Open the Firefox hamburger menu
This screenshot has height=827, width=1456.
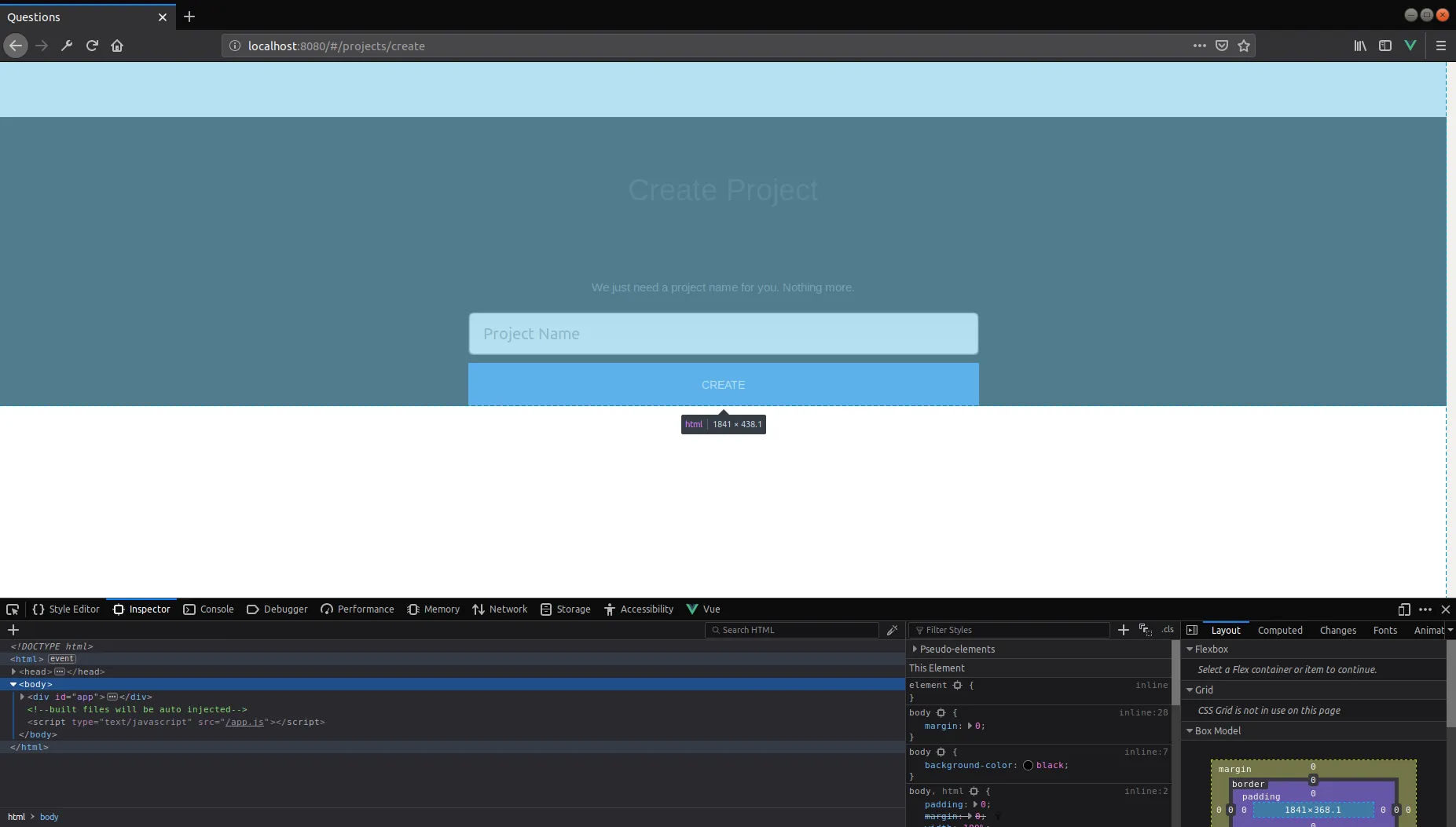pos(1441,46)
